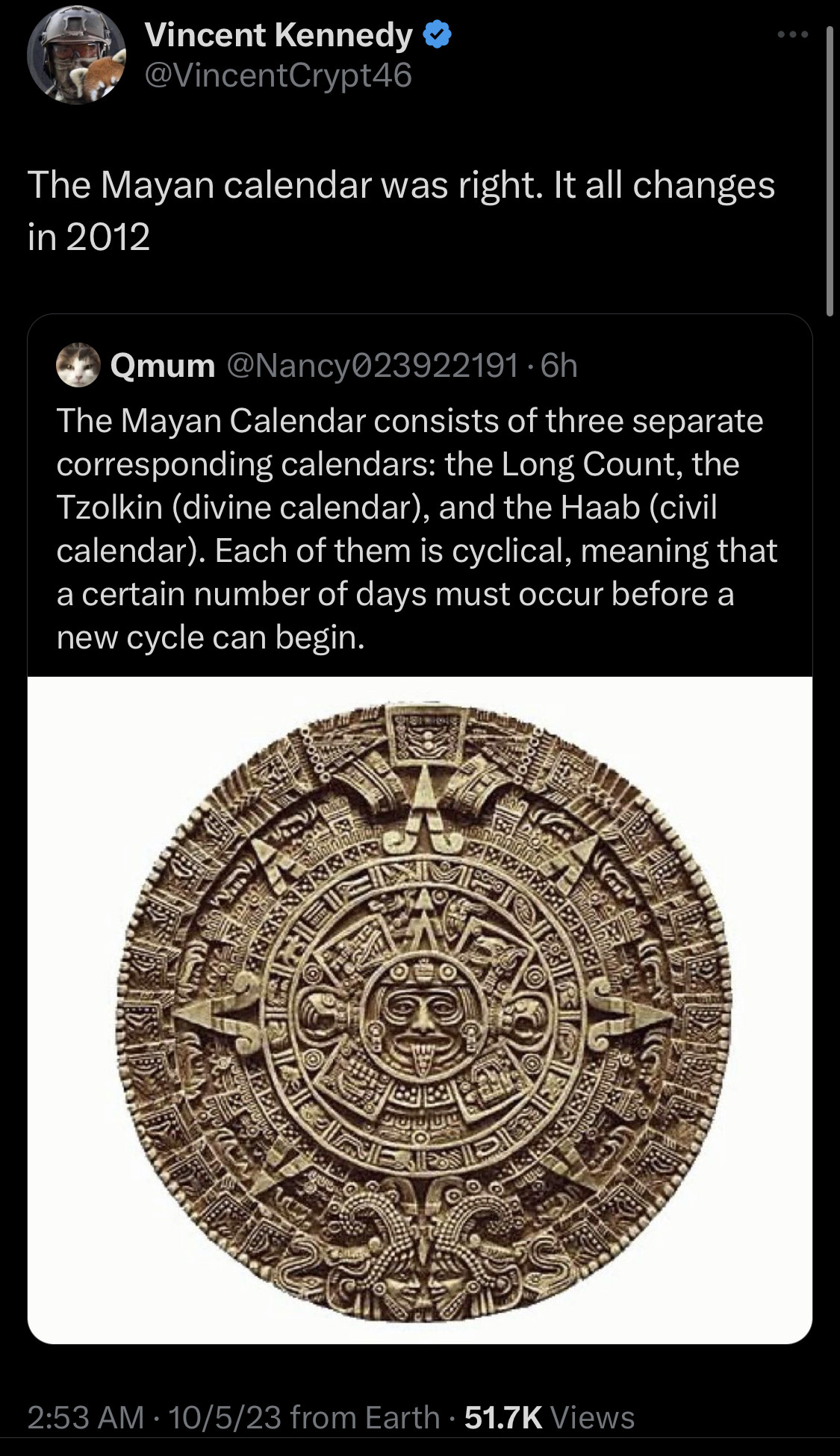The height and width of the screenshot is (1456, 840).
Task: Click the Qmum display name
Action: pyautogui.click(x=163, y=366)
